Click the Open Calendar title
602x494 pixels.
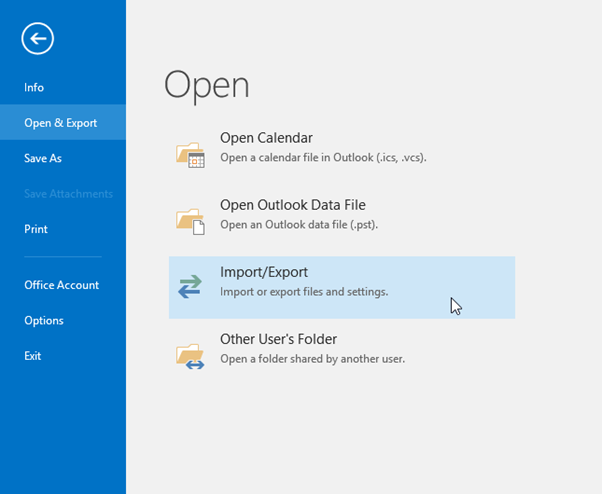click(266, 138)
